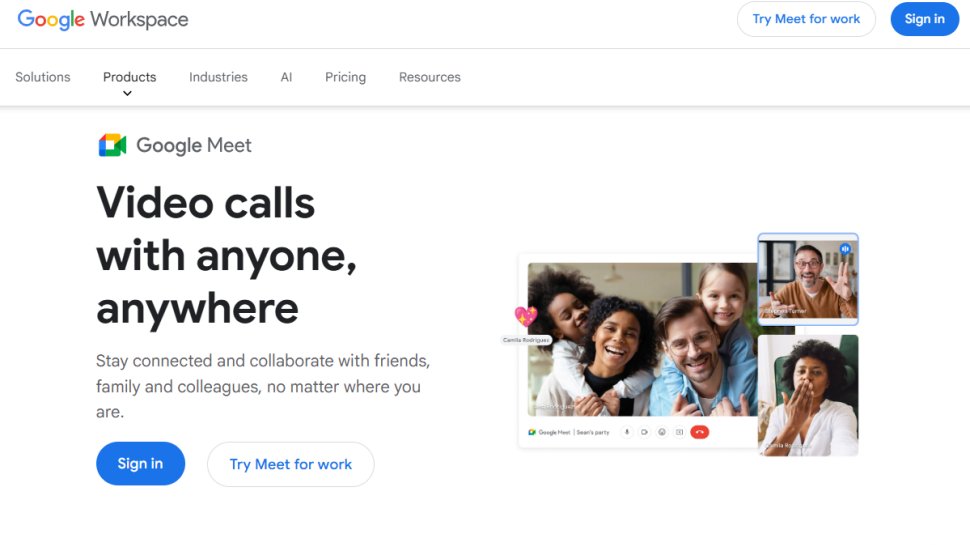
Task: Click Try Meet for work beside hero Sign in
Action: point(291,464)
